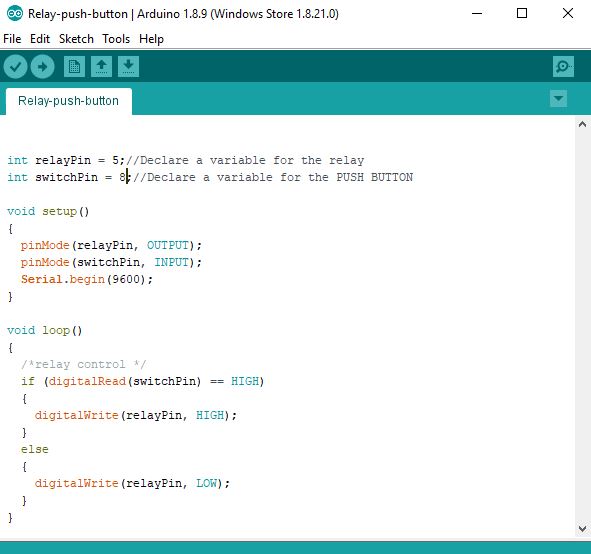Select the Relay-push-button tab

click(x=69, y=101)
